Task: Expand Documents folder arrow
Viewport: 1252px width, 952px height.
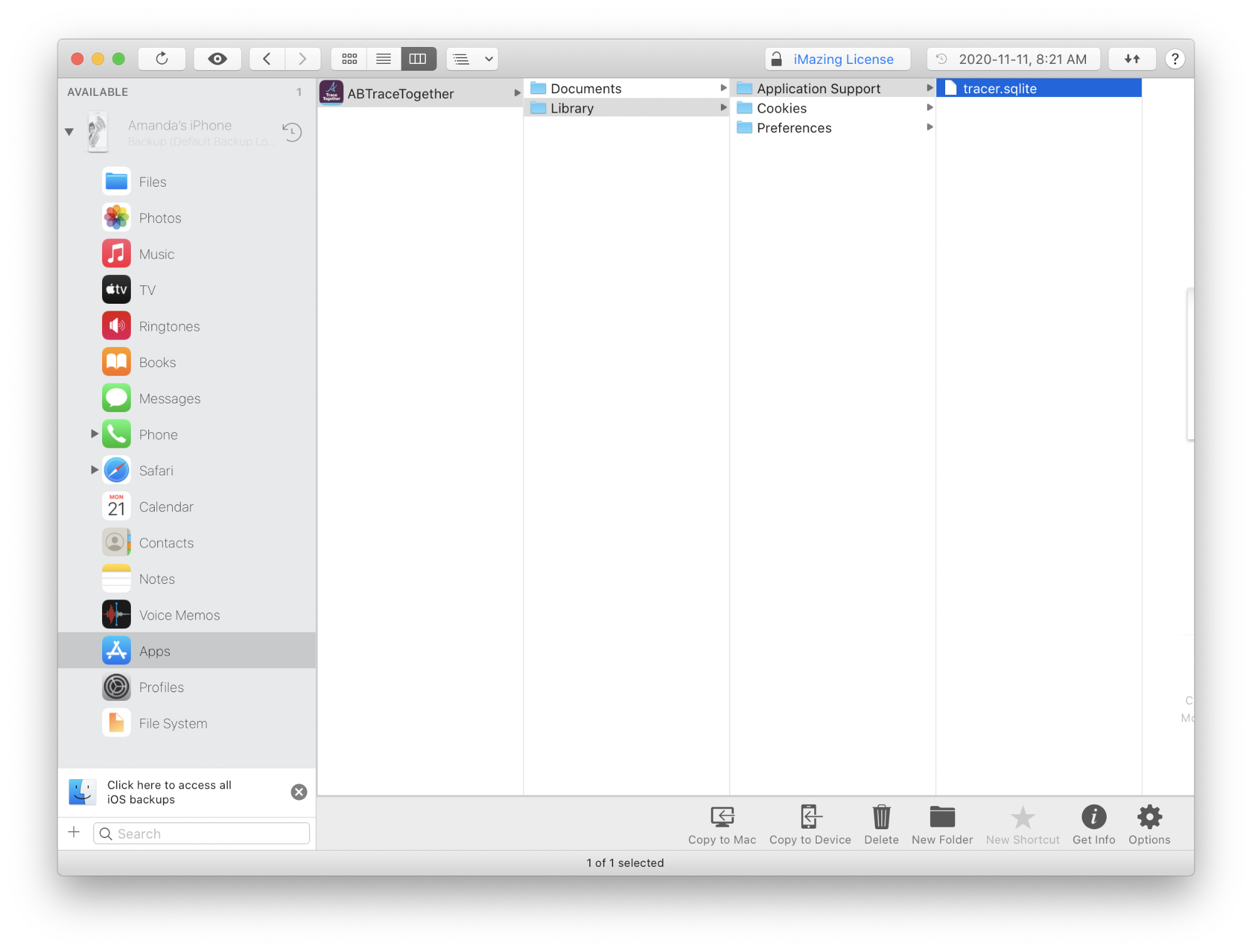Action: 723,88
